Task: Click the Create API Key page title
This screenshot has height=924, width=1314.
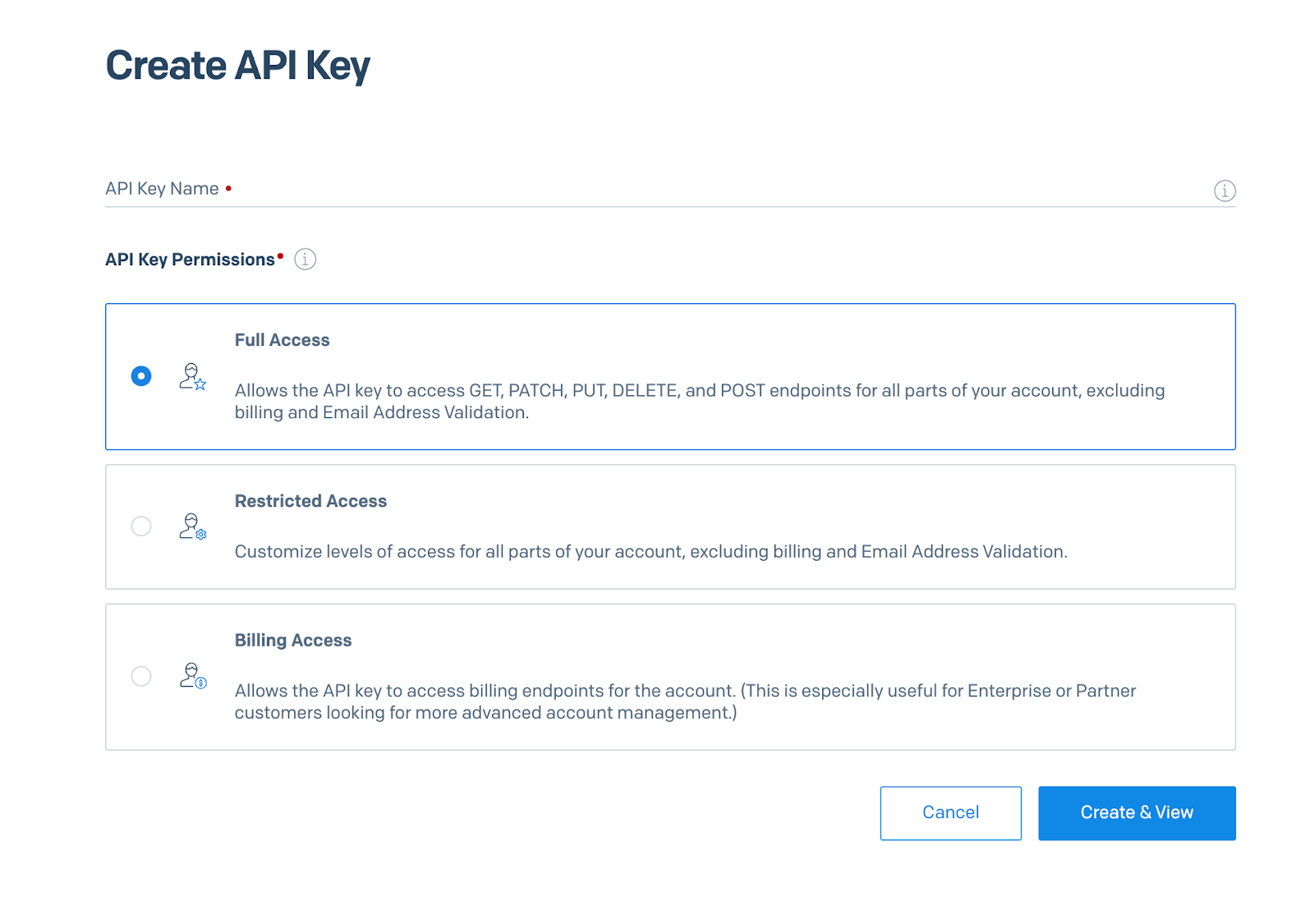Action: coord(238,66)
